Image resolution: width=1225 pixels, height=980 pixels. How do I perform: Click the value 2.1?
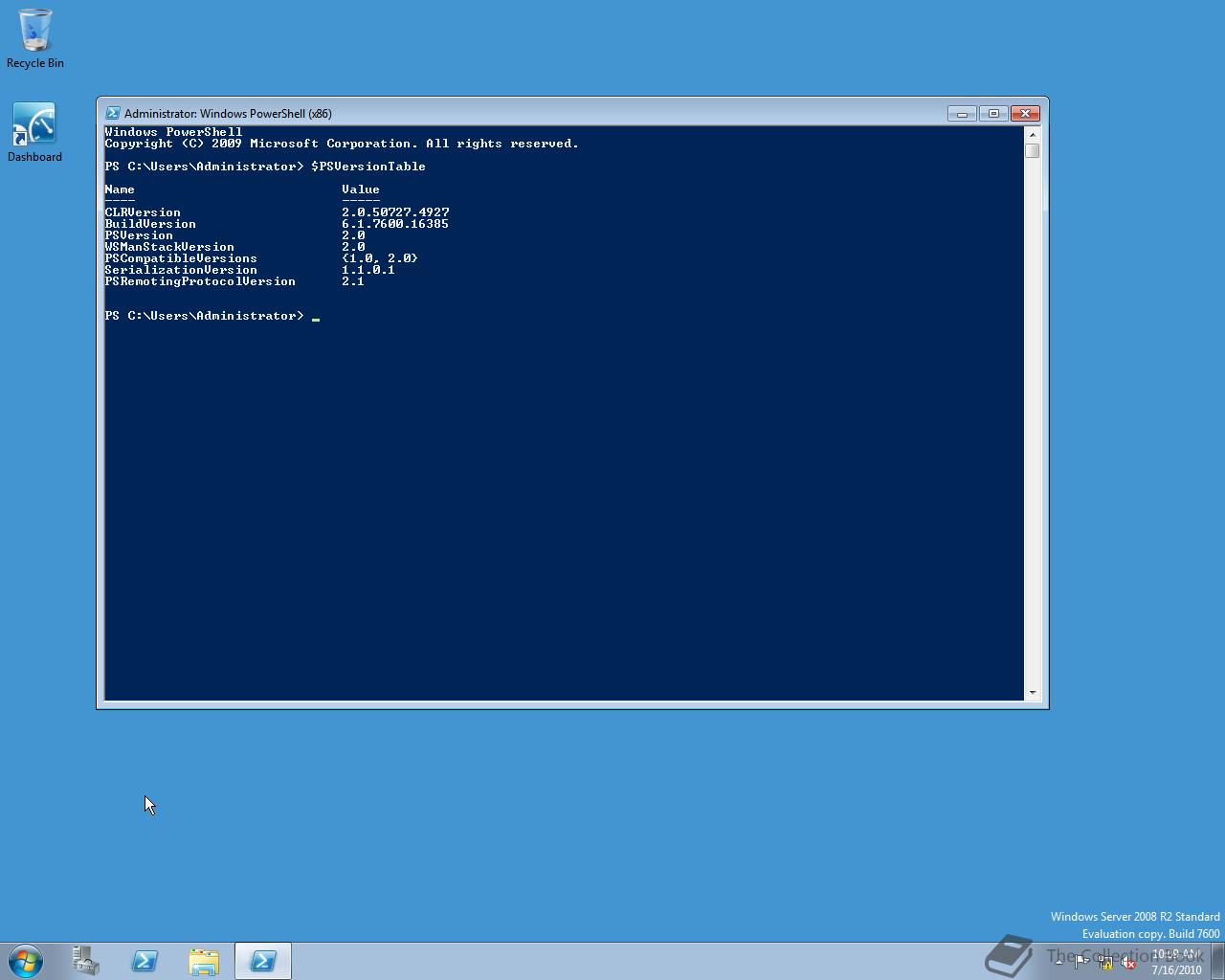[x=353, y=281]
